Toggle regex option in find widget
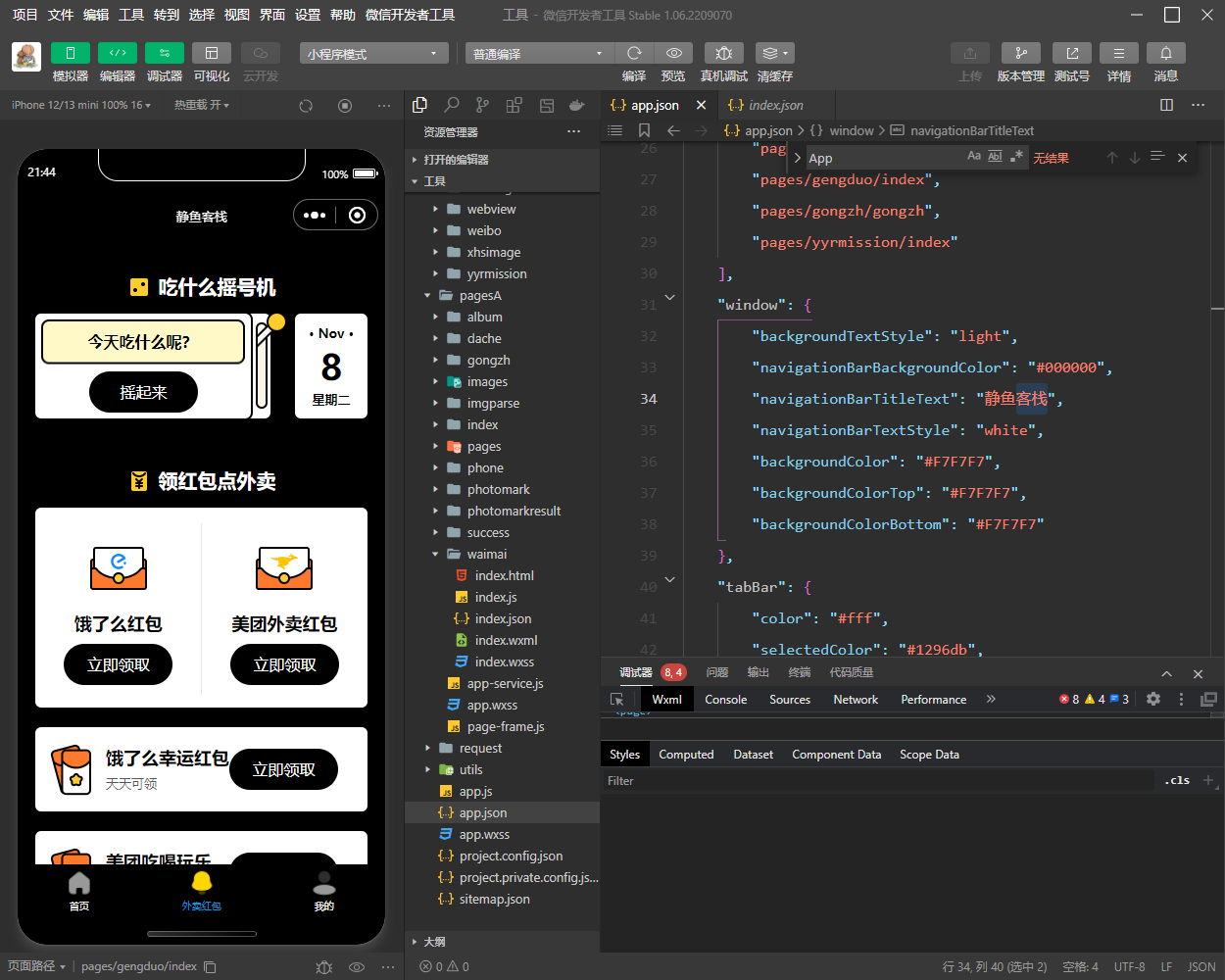Screen dimensions: 1225x980 [1016, 157]
